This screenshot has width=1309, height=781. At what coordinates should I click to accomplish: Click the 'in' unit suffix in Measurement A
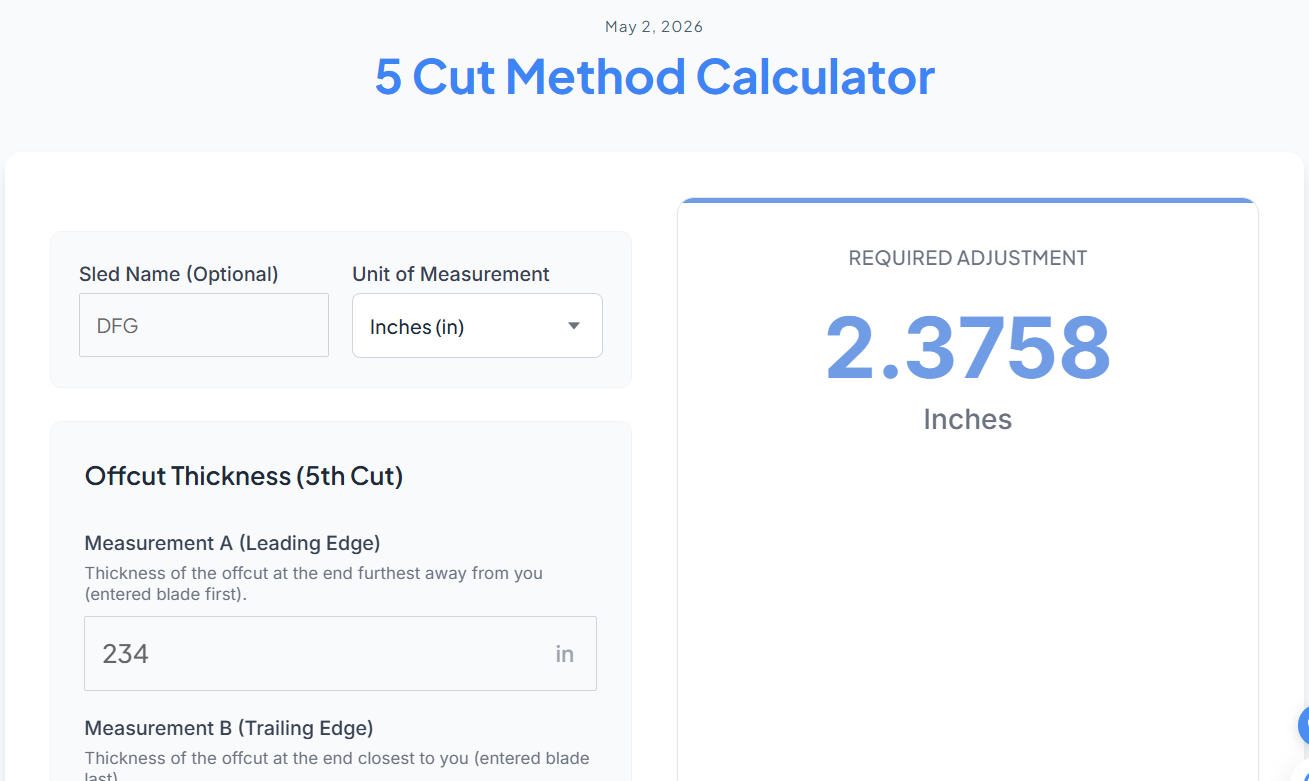pyautogui.click(x=565, y=654)
